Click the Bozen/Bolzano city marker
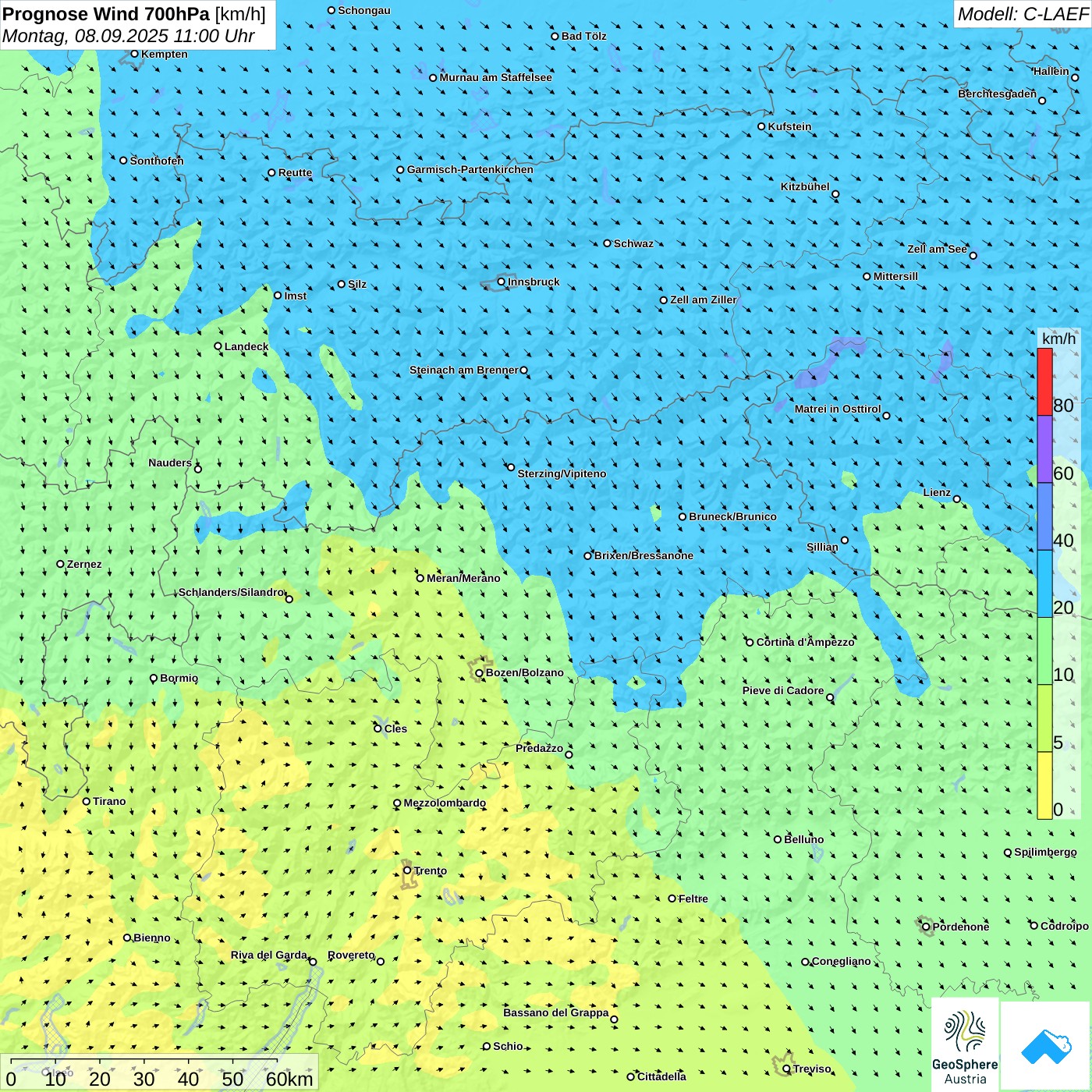Screen dimensions: 1092x1092 tap(479, 672)
